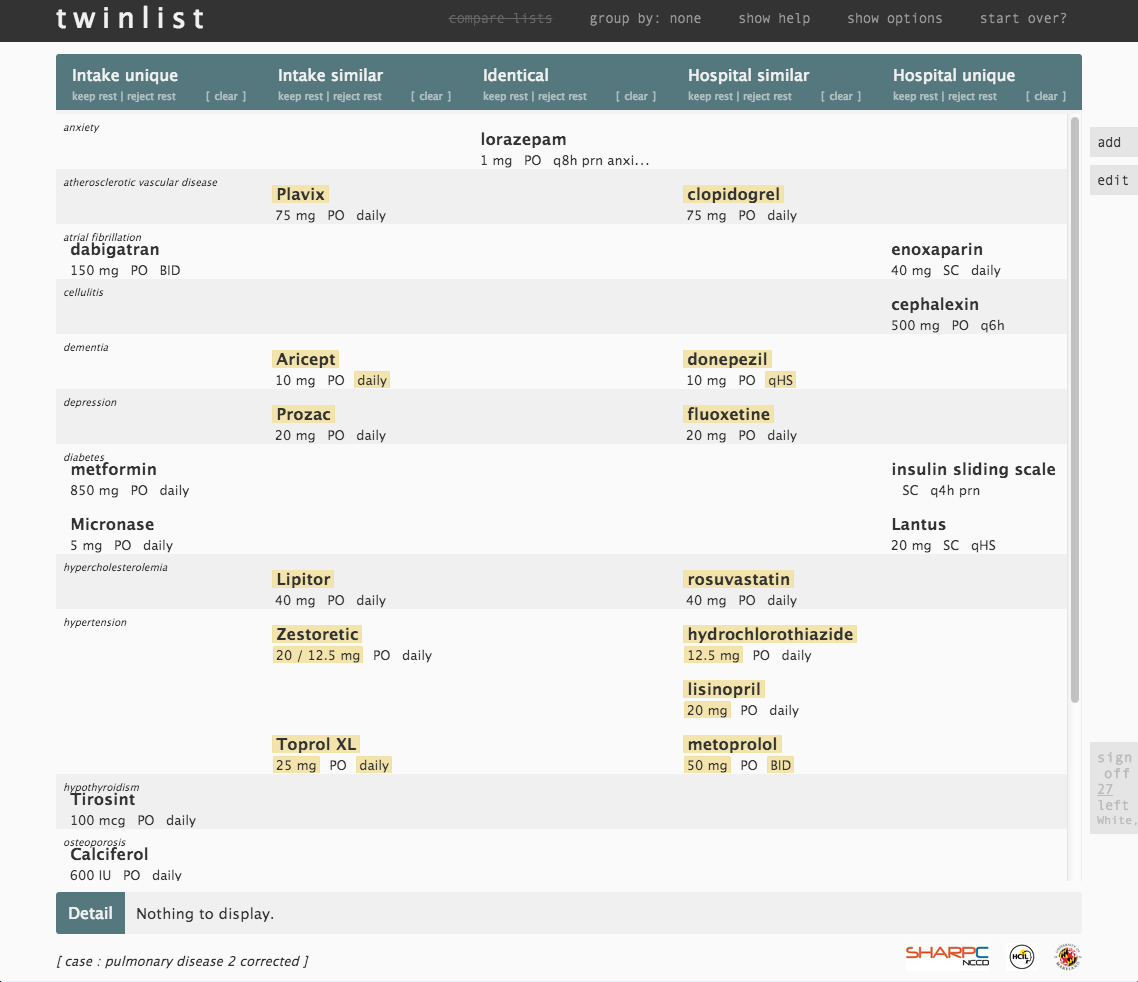Click keep rest under Intake similar
The image size is (1138, 982).
click(x=300, y=97)
